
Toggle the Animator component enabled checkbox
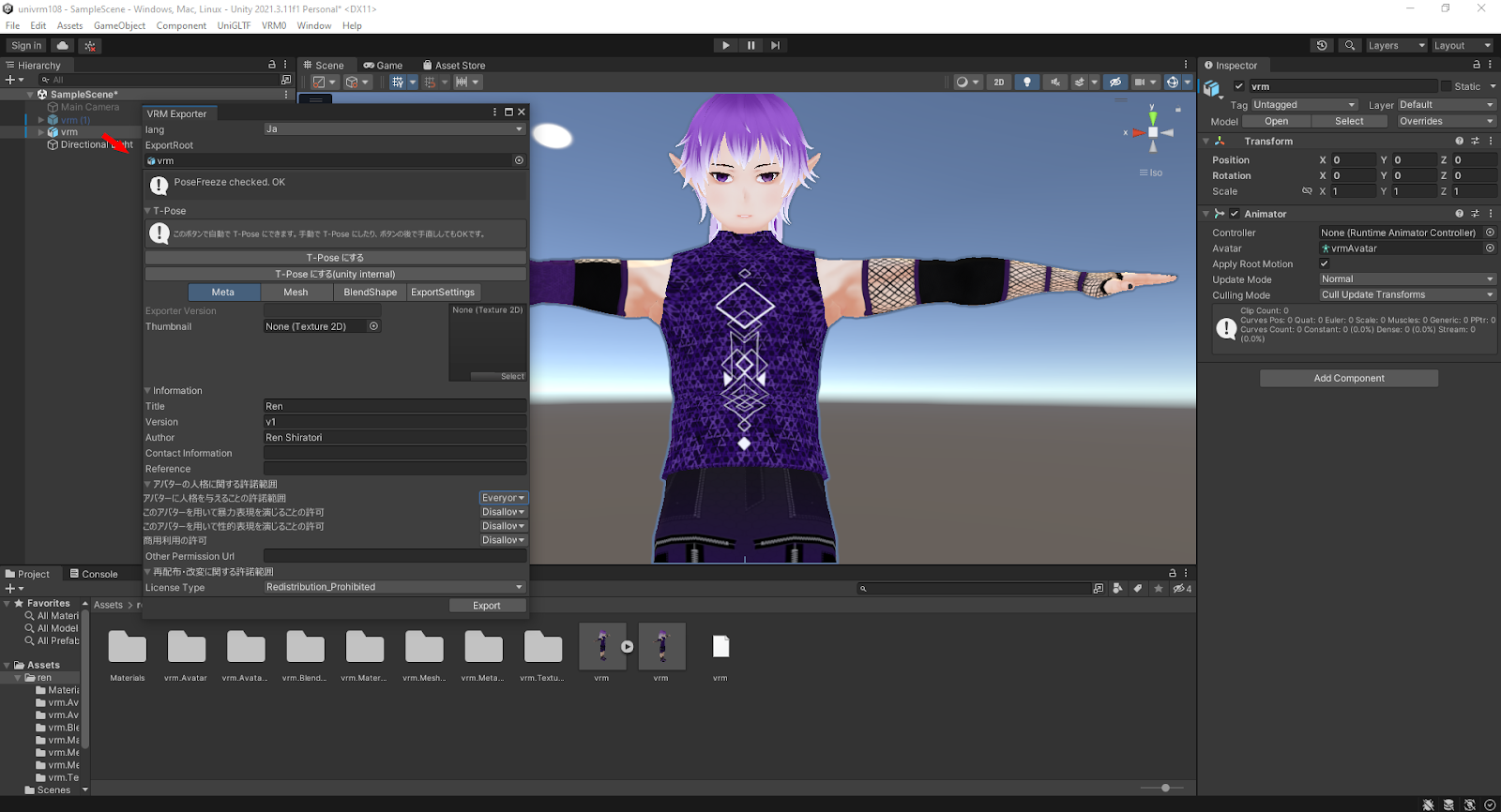1235,214
